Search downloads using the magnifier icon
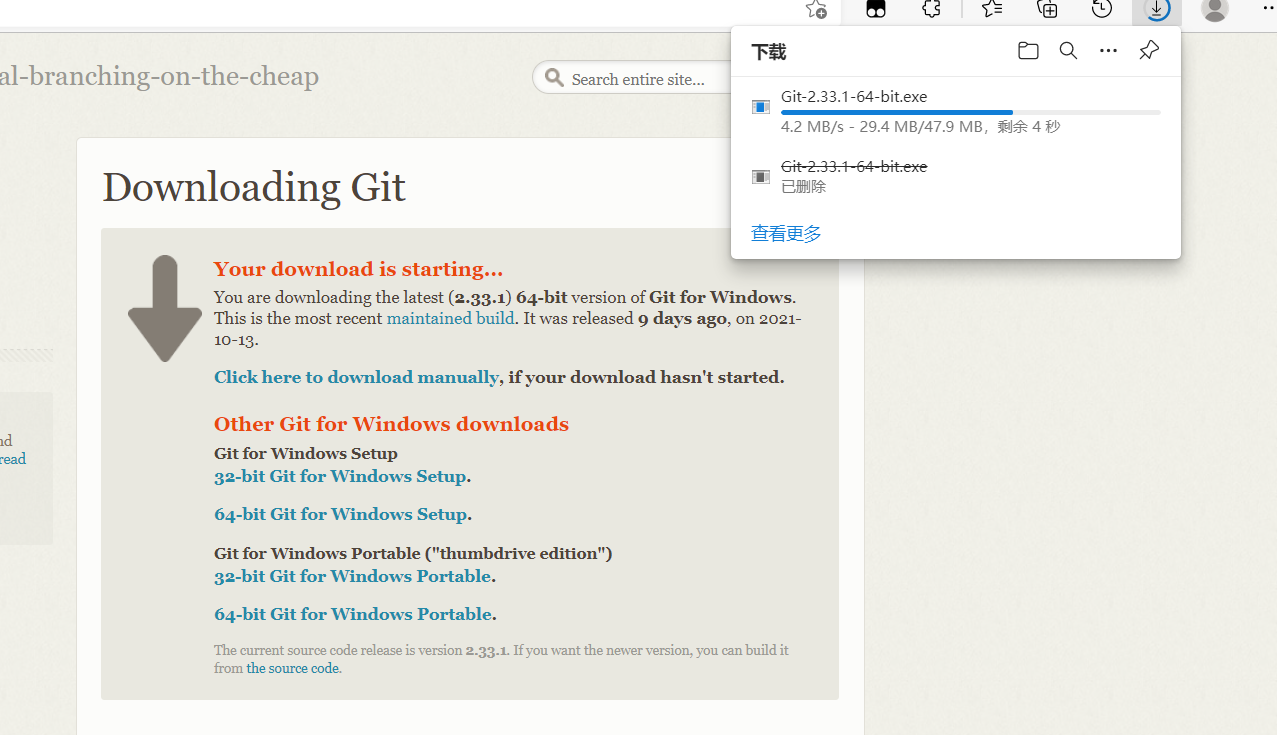The image size is (1277, 735). 1068,51
